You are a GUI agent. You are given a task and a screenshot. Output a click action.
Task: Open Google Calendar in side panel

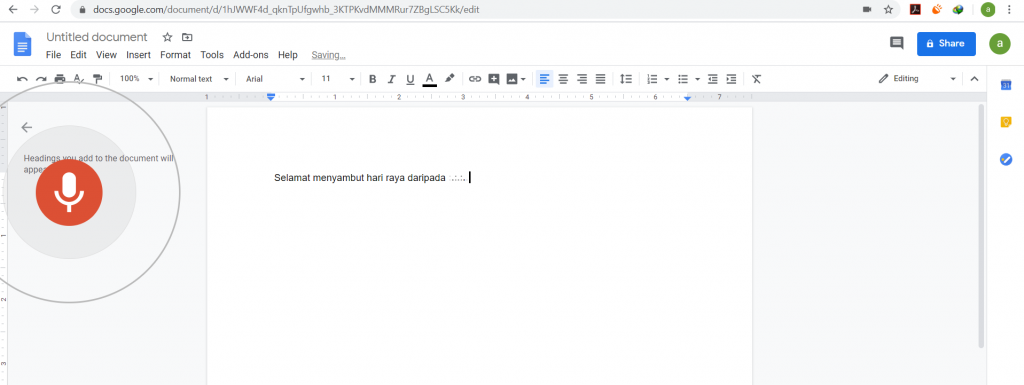[1006, 85]
